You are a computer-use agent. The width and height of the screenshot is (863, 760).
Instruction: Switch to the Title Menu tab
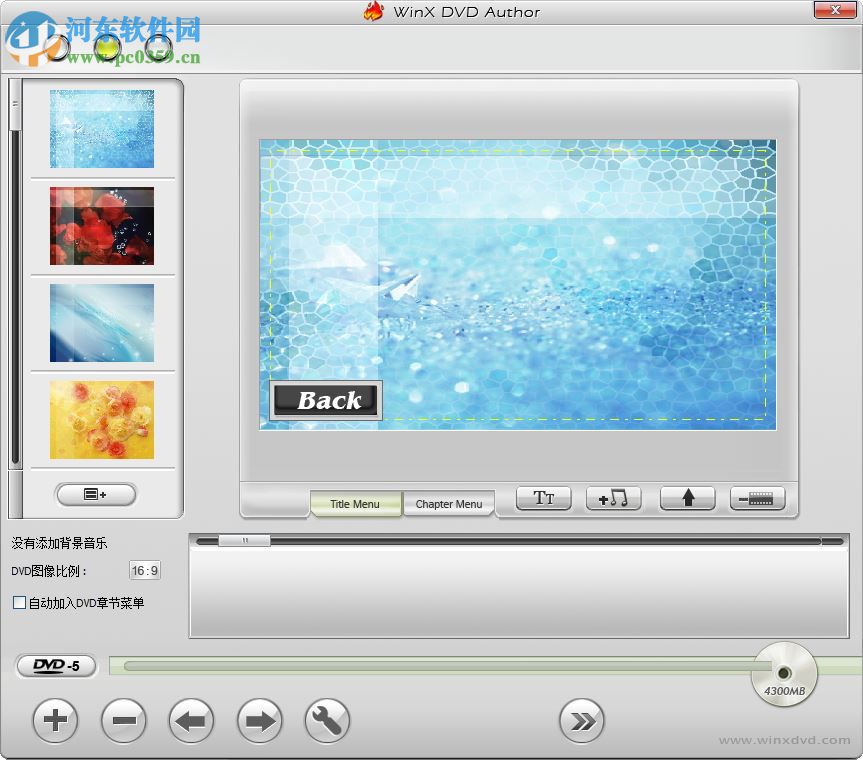coord(355,505)
